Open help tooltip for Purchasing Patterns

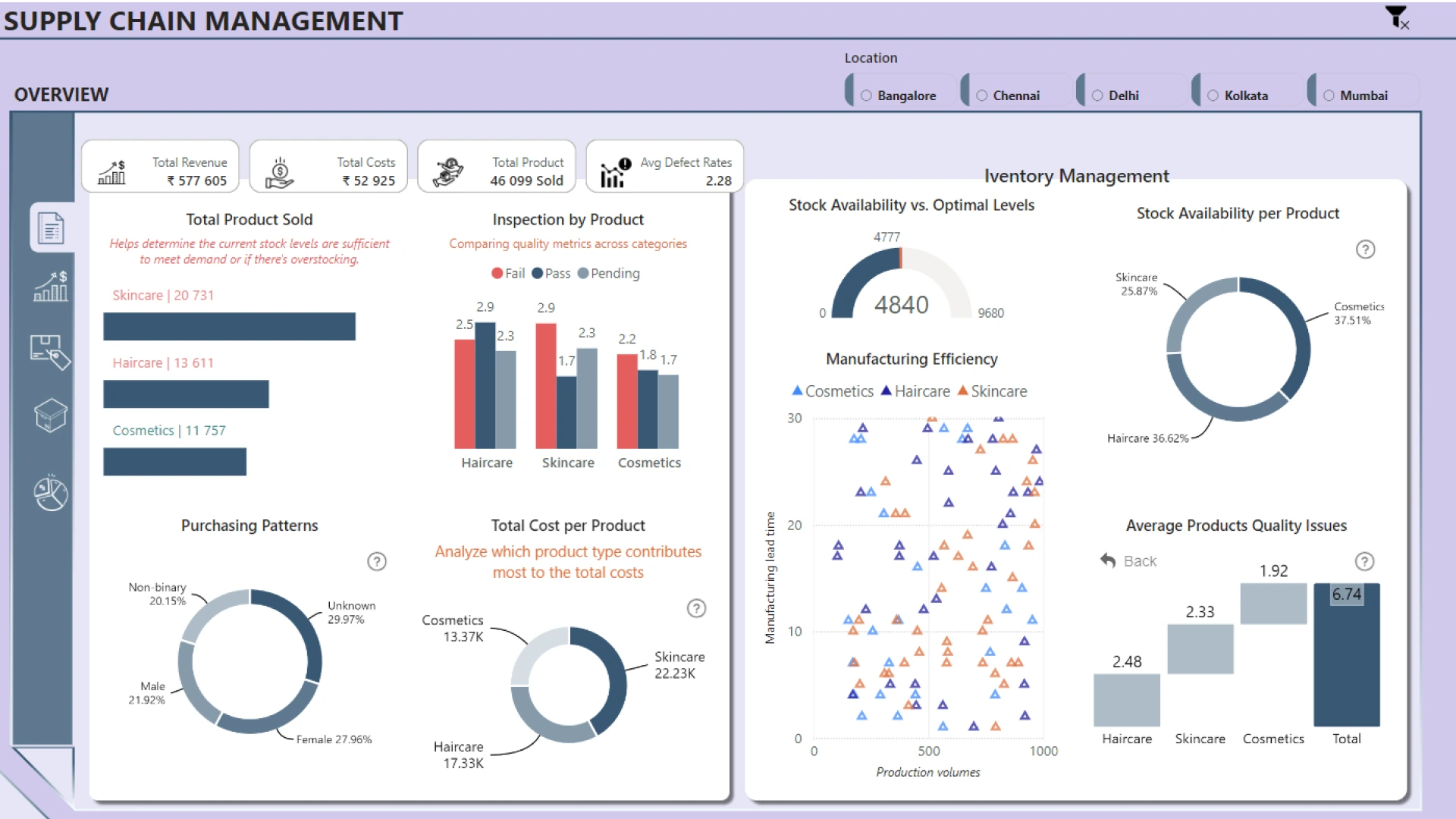[377, 561]
